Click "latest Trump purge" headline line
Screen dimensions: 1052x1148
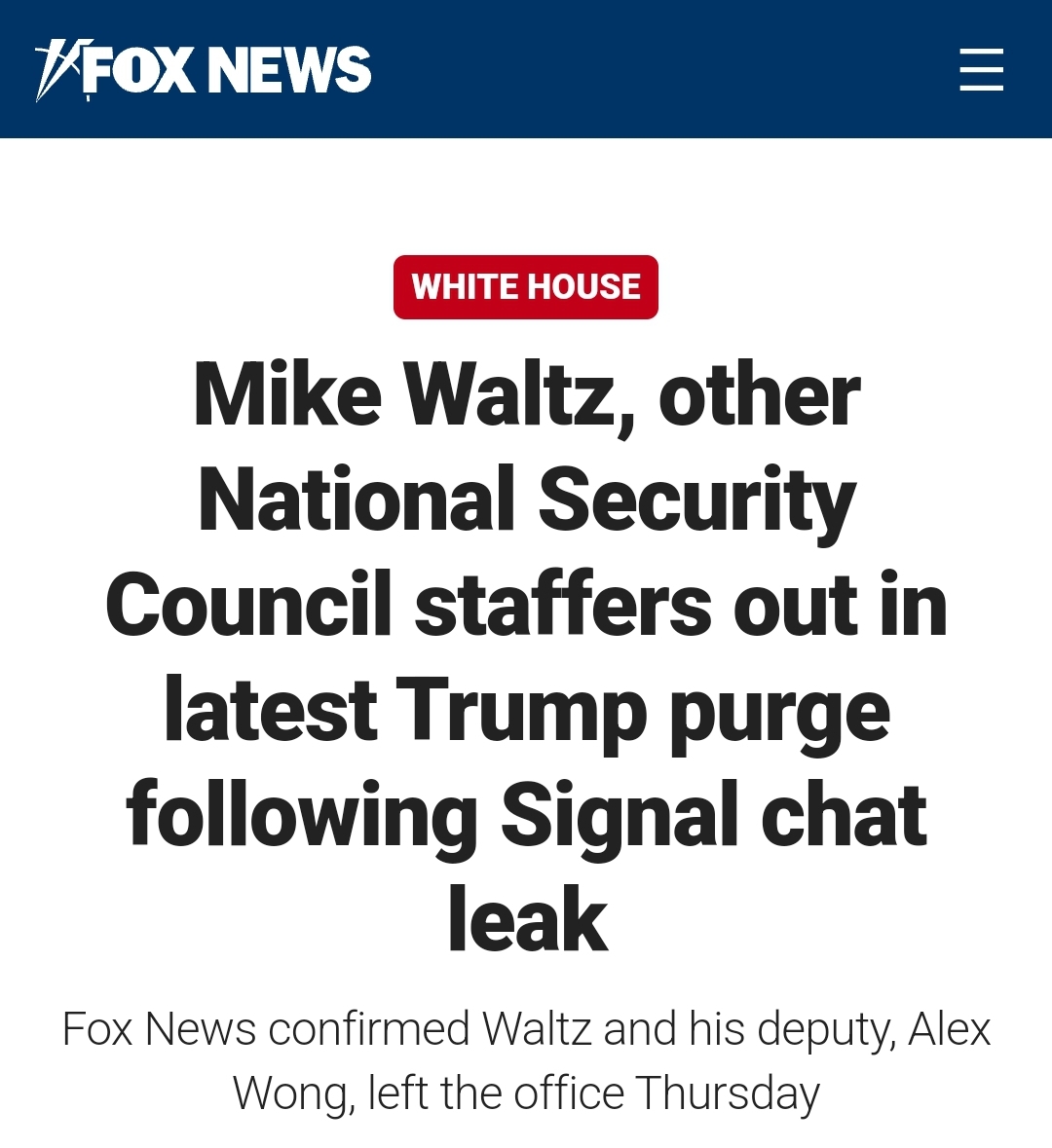526,710
